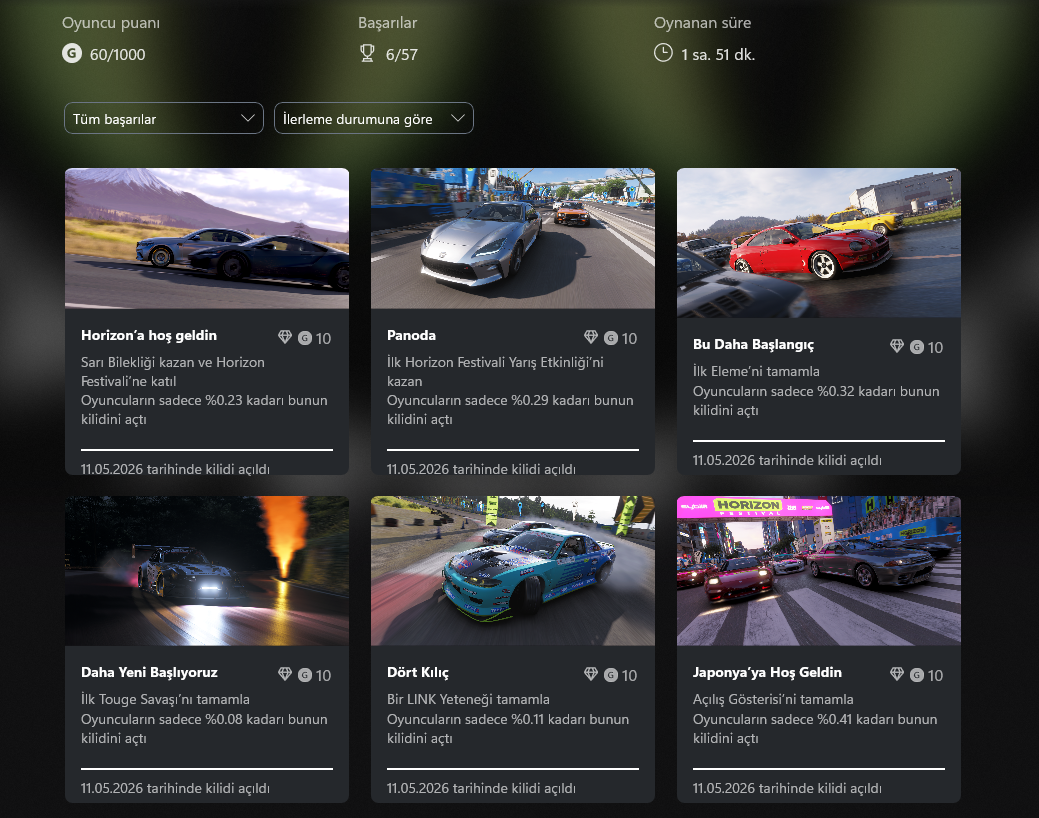
Task: Click the 6/57 achievements count
Action: coord(402,54)
